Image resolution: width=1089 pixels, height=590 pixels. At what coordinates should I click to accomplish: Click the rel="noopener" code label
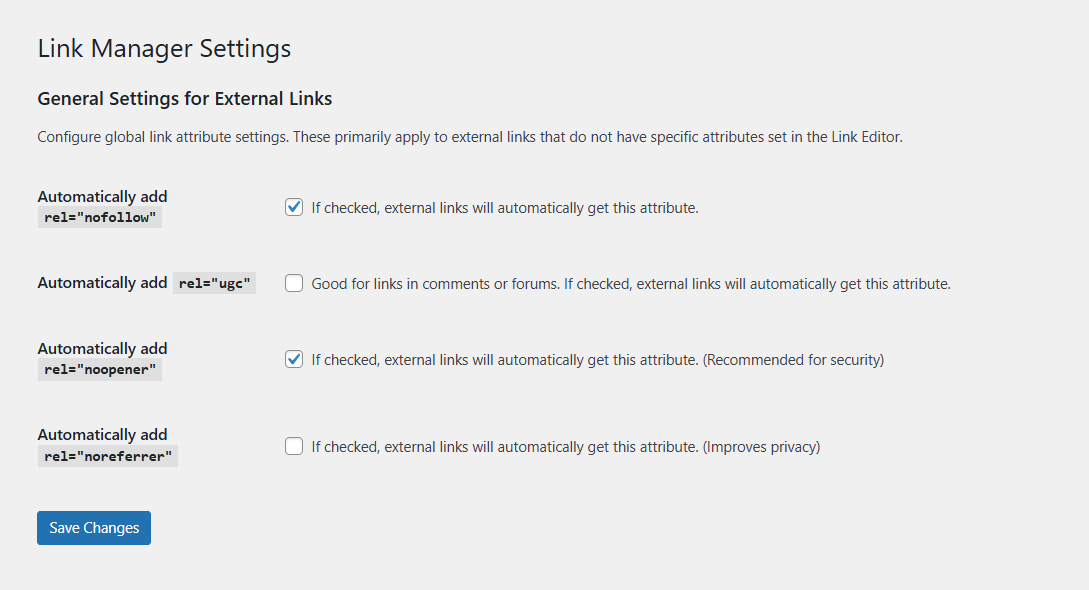pos(99,368)
